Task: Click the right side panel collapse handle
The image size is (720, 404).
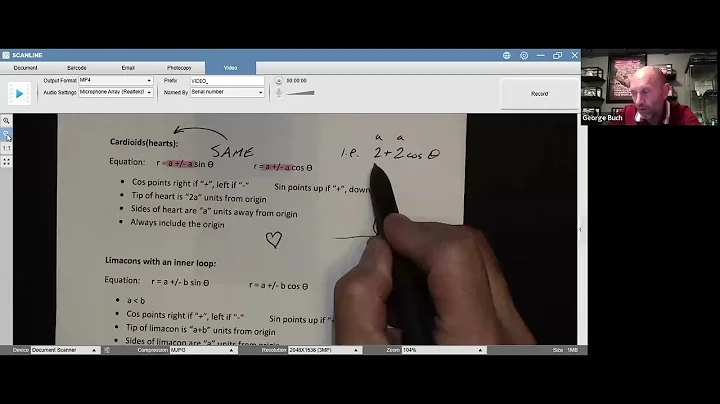Action: click(580, 229)
